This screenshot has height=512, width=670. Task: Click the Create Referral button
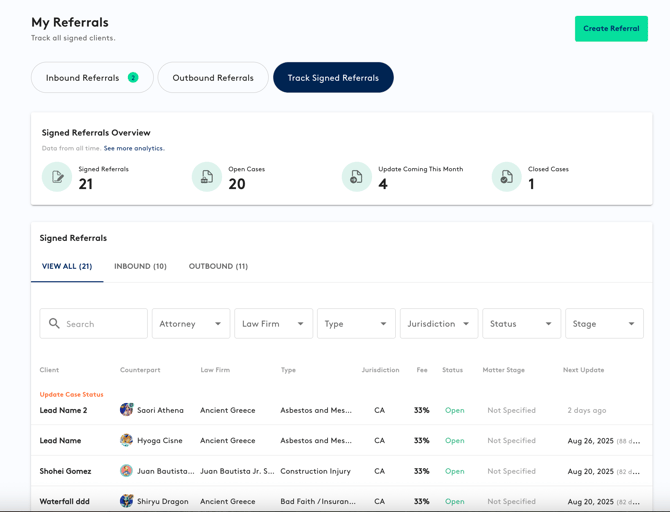click(x=611, y=28)
